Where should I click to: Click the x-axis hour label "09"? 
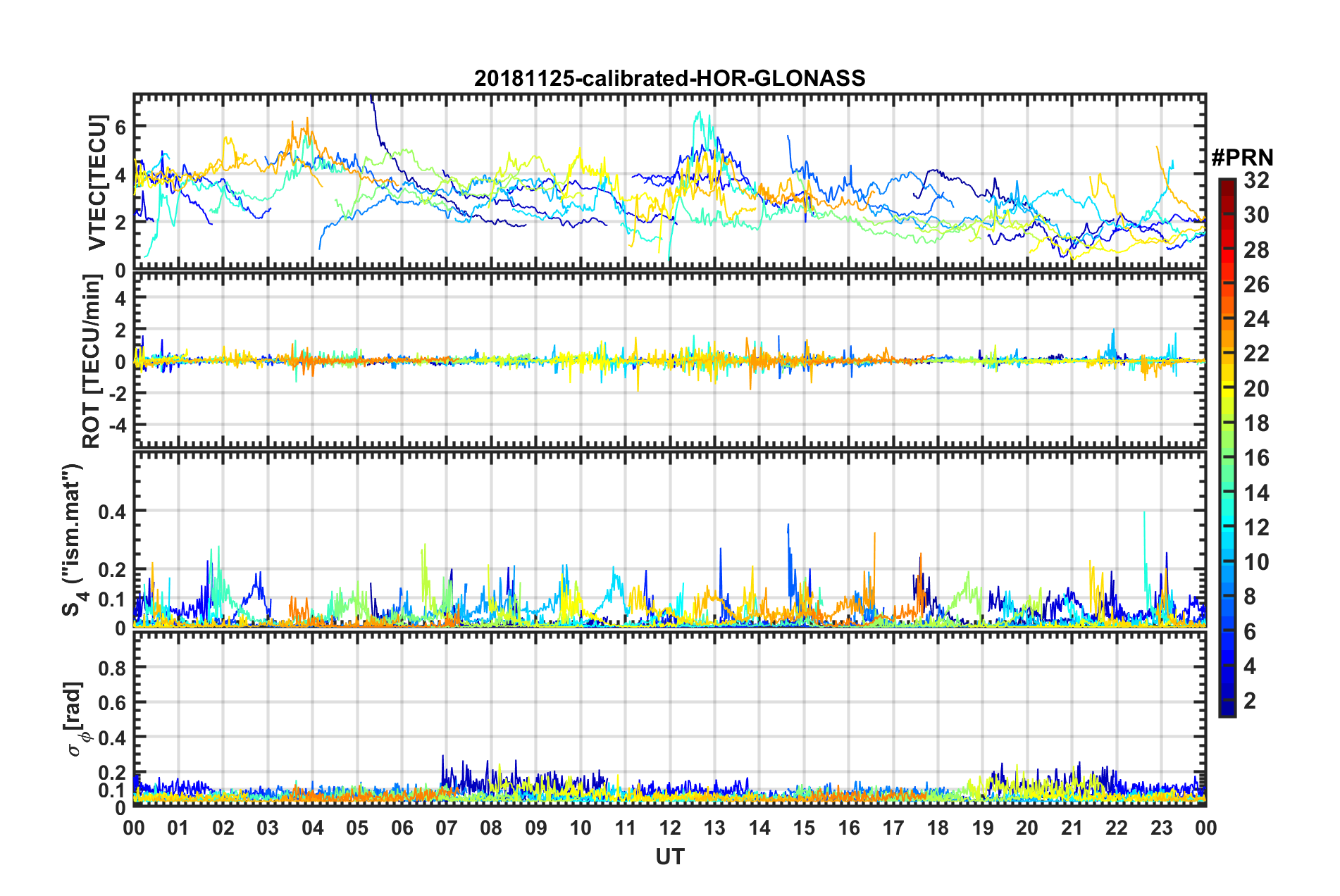pyautogui.click(x=536, y=828)
